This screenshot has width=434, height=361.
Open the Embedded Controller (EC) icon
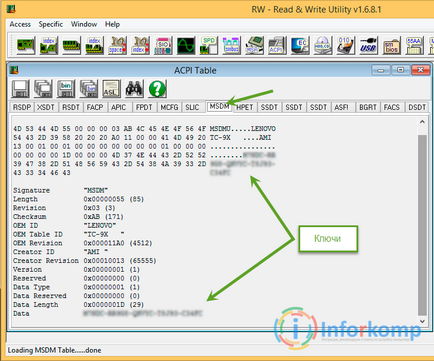(x=300, y=45)
